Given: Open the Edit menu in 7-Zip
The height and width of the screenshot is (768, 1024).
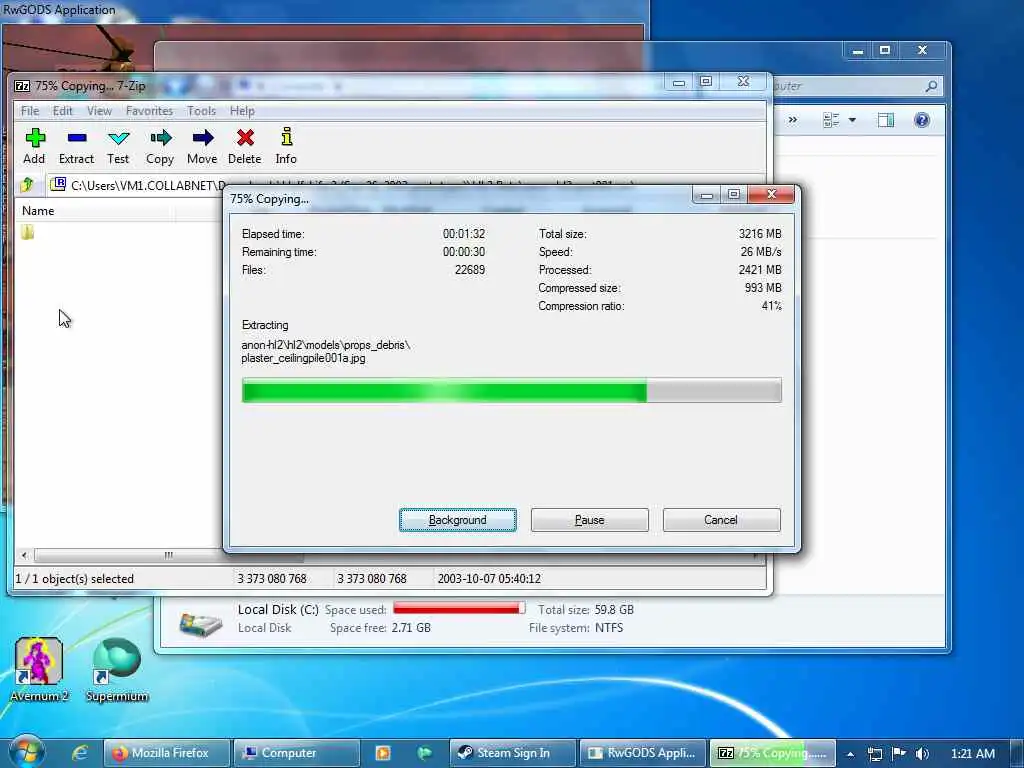Looking at the screenshot, I should tap(63, 111).
